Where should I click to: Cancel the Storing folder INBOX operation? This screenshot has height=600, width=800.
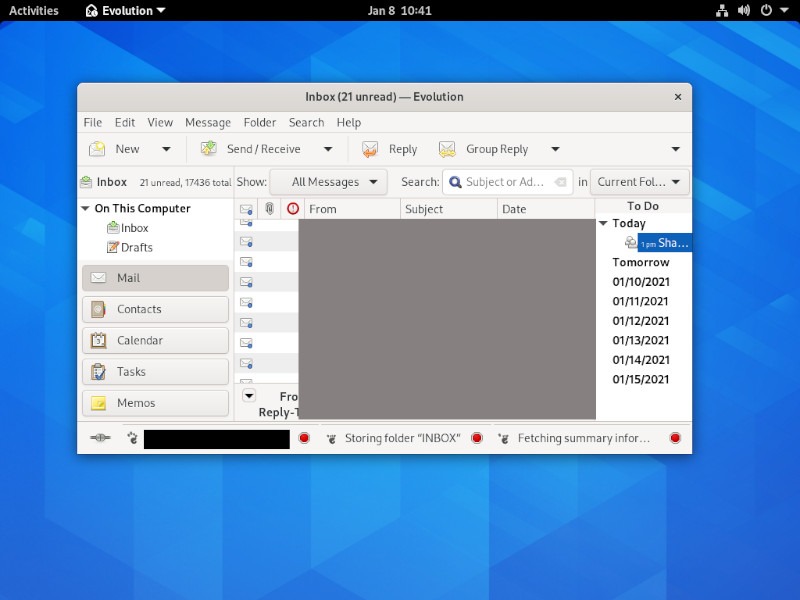(x=476, y=437)
